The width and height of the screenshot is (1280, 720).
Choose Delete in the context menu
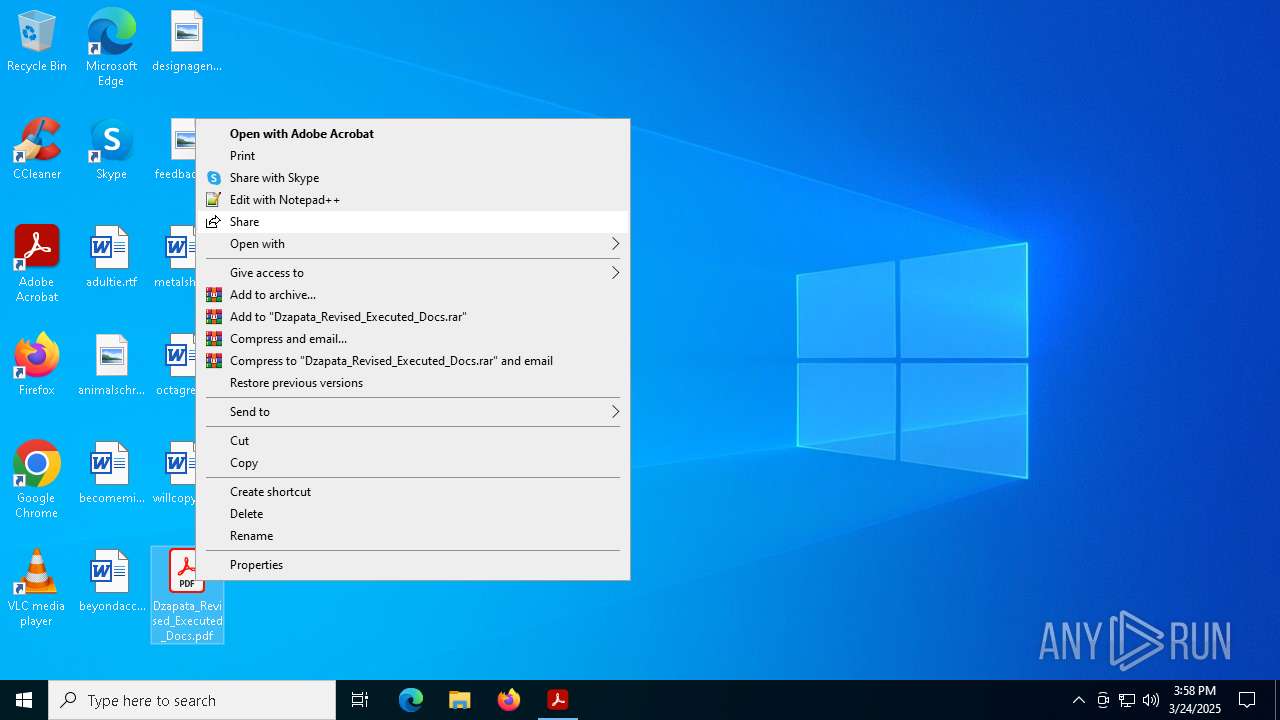413,514
